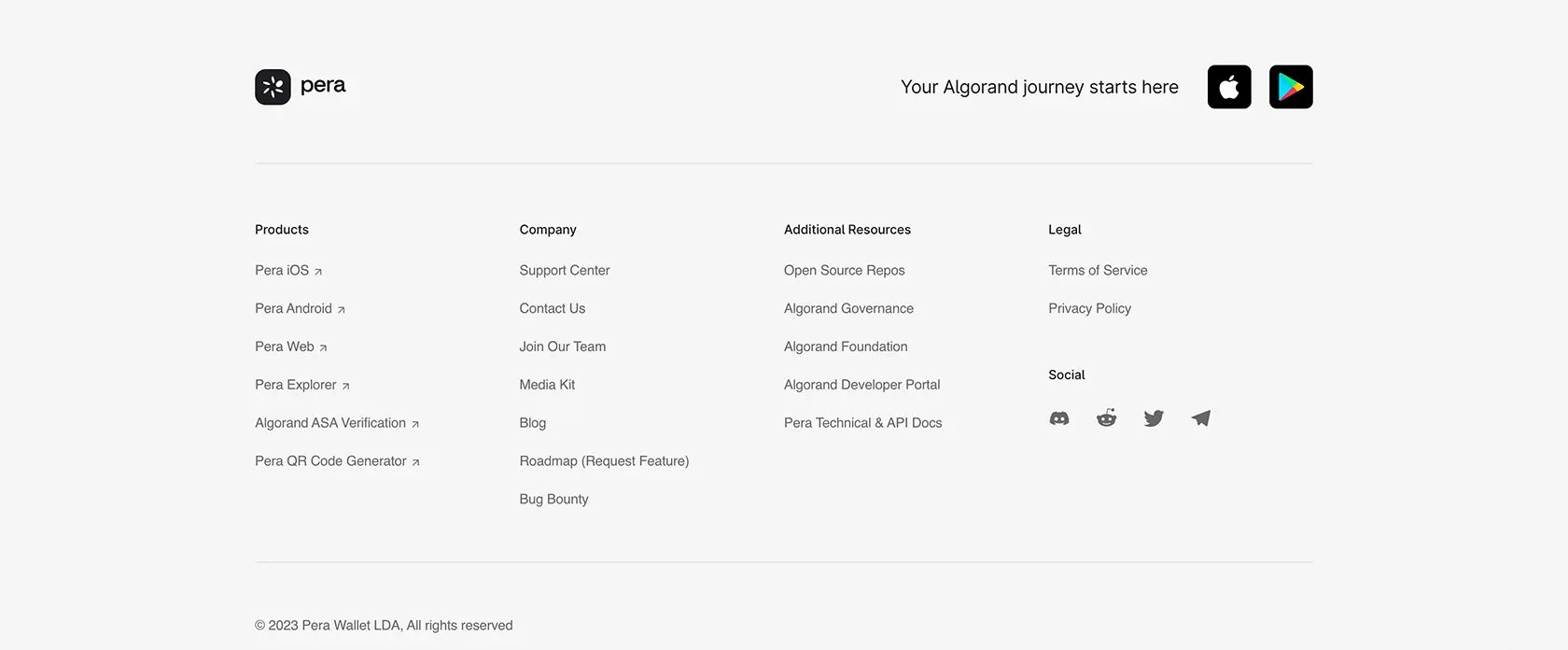Open the Discord social icon
Screen dimensions: 1568x650
pyautogui.click(x=1059, y=418)
